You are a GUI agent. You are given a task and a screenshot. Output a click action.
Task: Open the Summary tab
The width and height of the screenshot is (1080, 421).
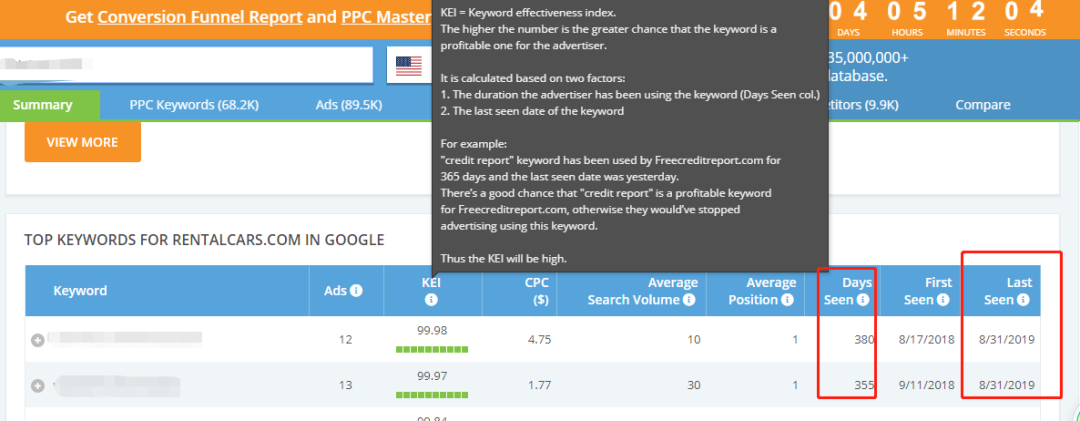43,105
